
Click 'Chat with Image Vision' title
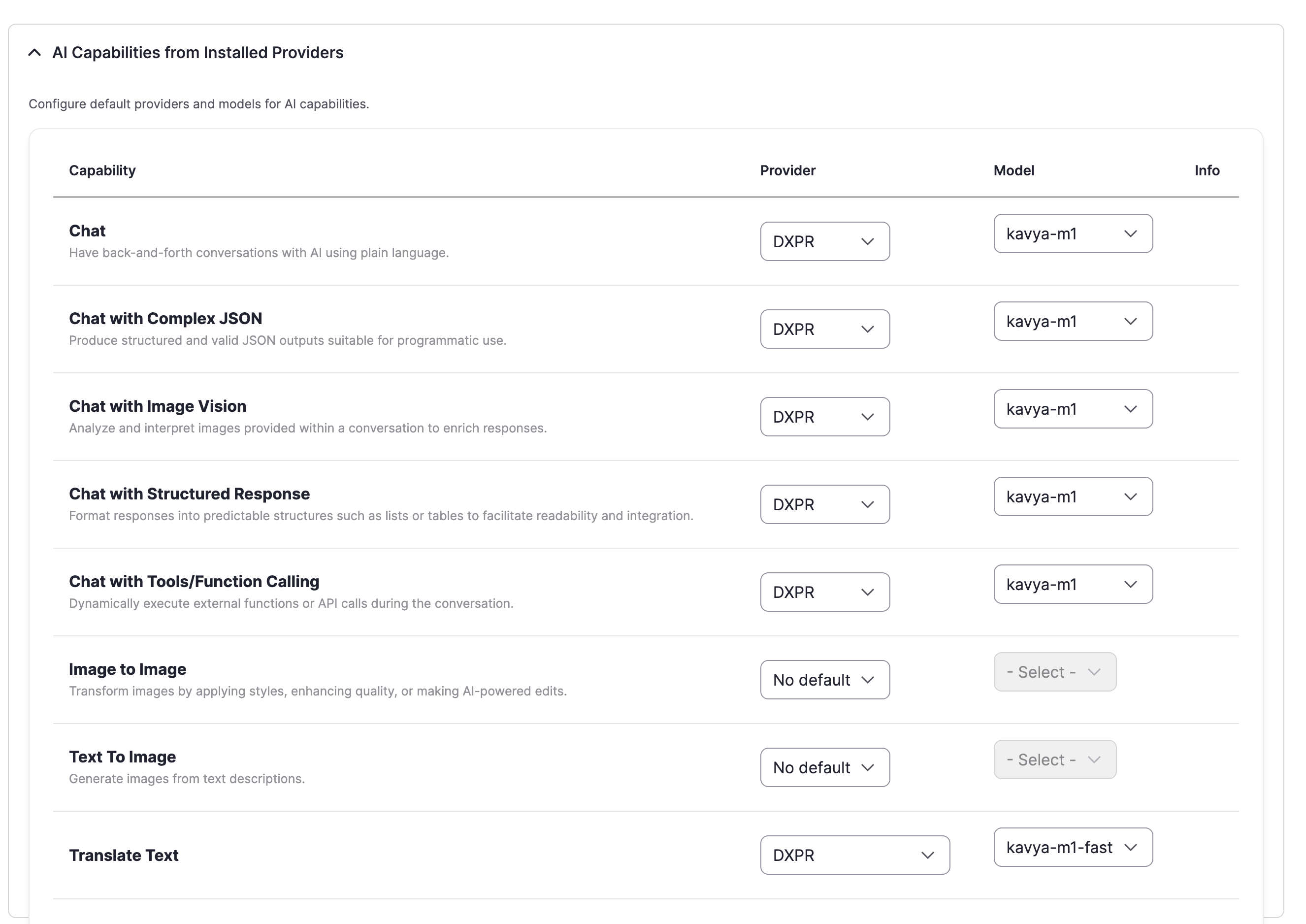[x=158, y=406]
